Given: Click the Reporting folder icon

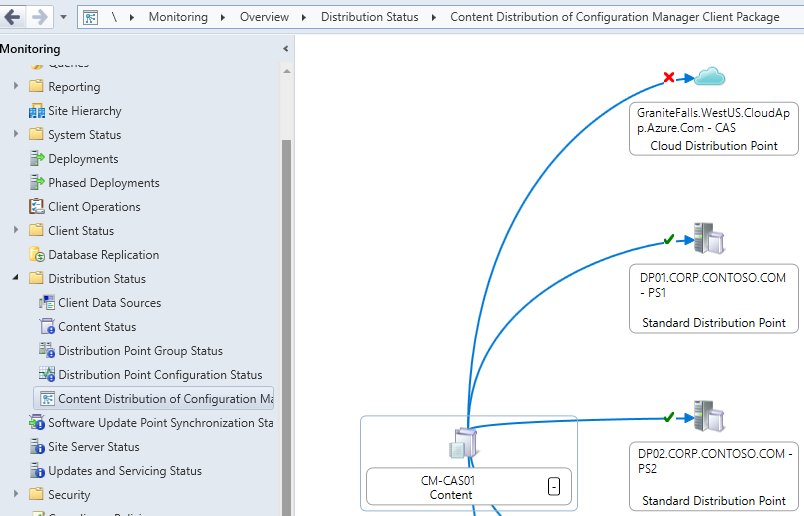Looking at the screenshot, I should click(x=36, y=86).
